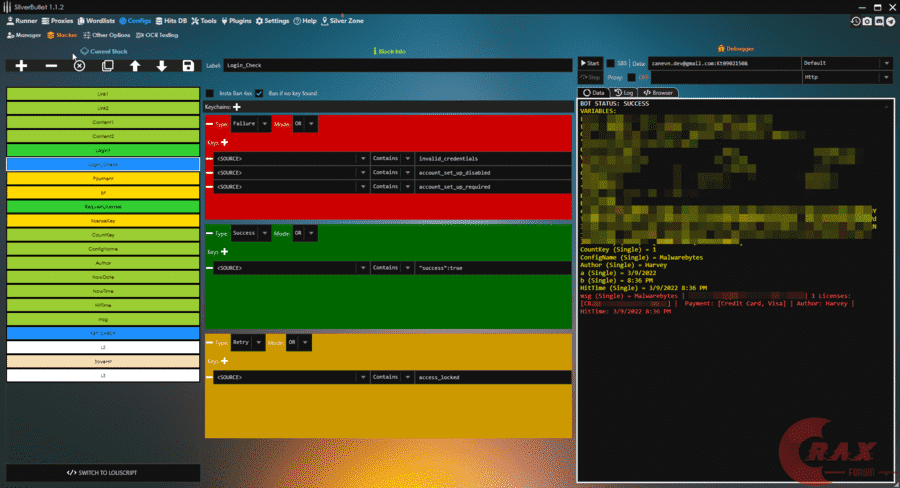900x488 pixels.
Task: Switch to the Log tab in debugger
Action: 625,92
